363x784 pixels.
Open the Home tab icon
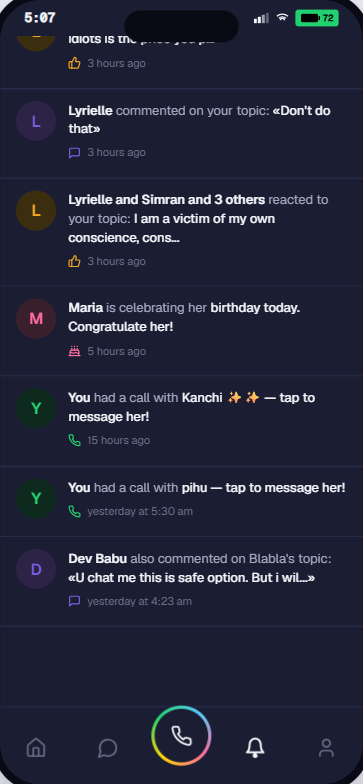click(x=36, y=748)
